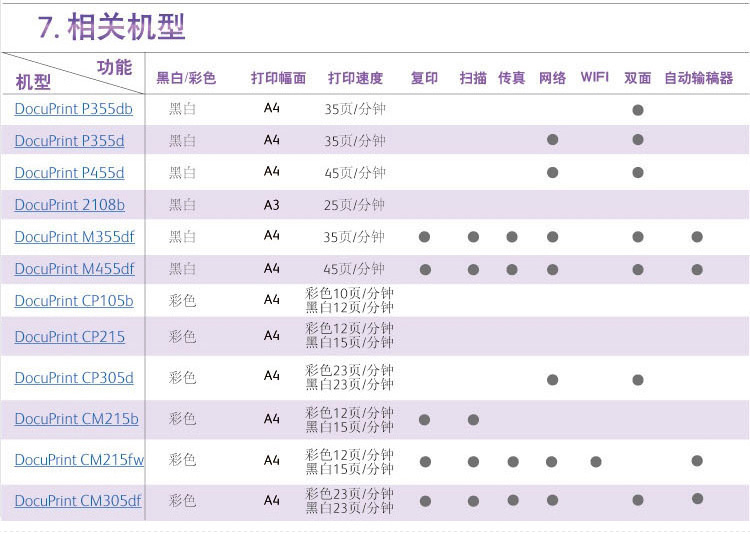
Task: Click the 彩色 cell for DocuPrint CP105b
Action: click(182, 301)
